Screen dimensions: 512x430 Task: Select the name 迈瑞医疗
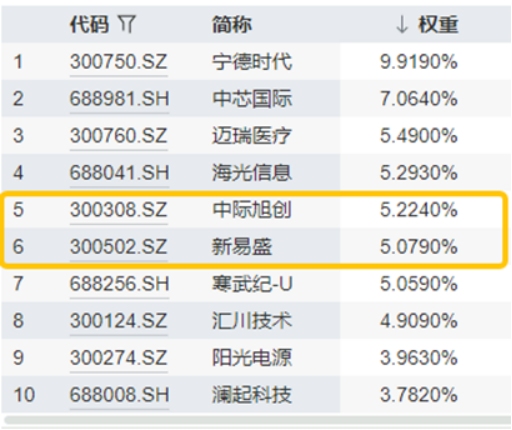pyautogui.click(x=252, y=136)
